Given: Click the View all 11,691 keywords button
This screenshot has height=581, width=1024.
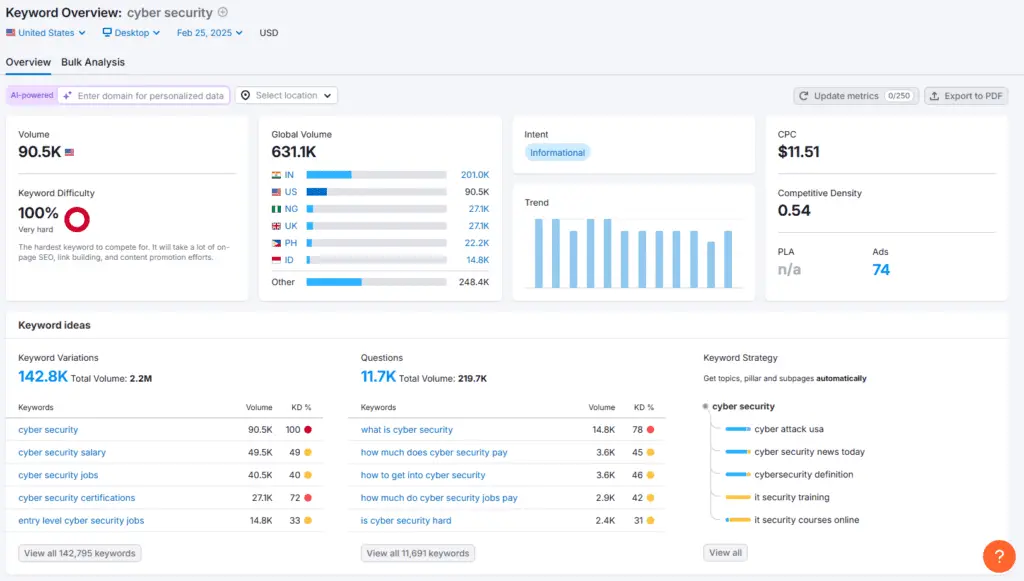Looking at the screenshot, I should point(416,552).
